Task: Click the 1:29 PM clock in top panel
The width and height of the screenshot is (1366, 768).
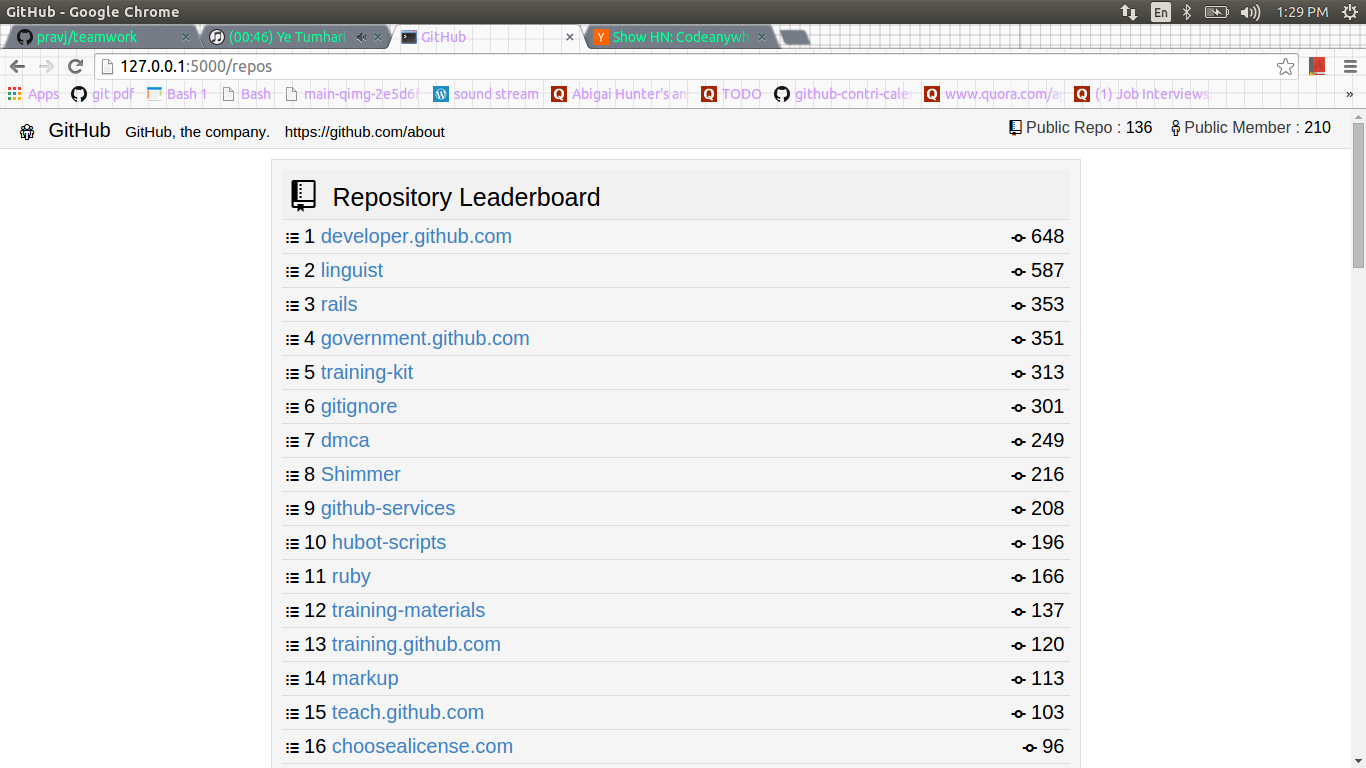Action: (1302, 12)
